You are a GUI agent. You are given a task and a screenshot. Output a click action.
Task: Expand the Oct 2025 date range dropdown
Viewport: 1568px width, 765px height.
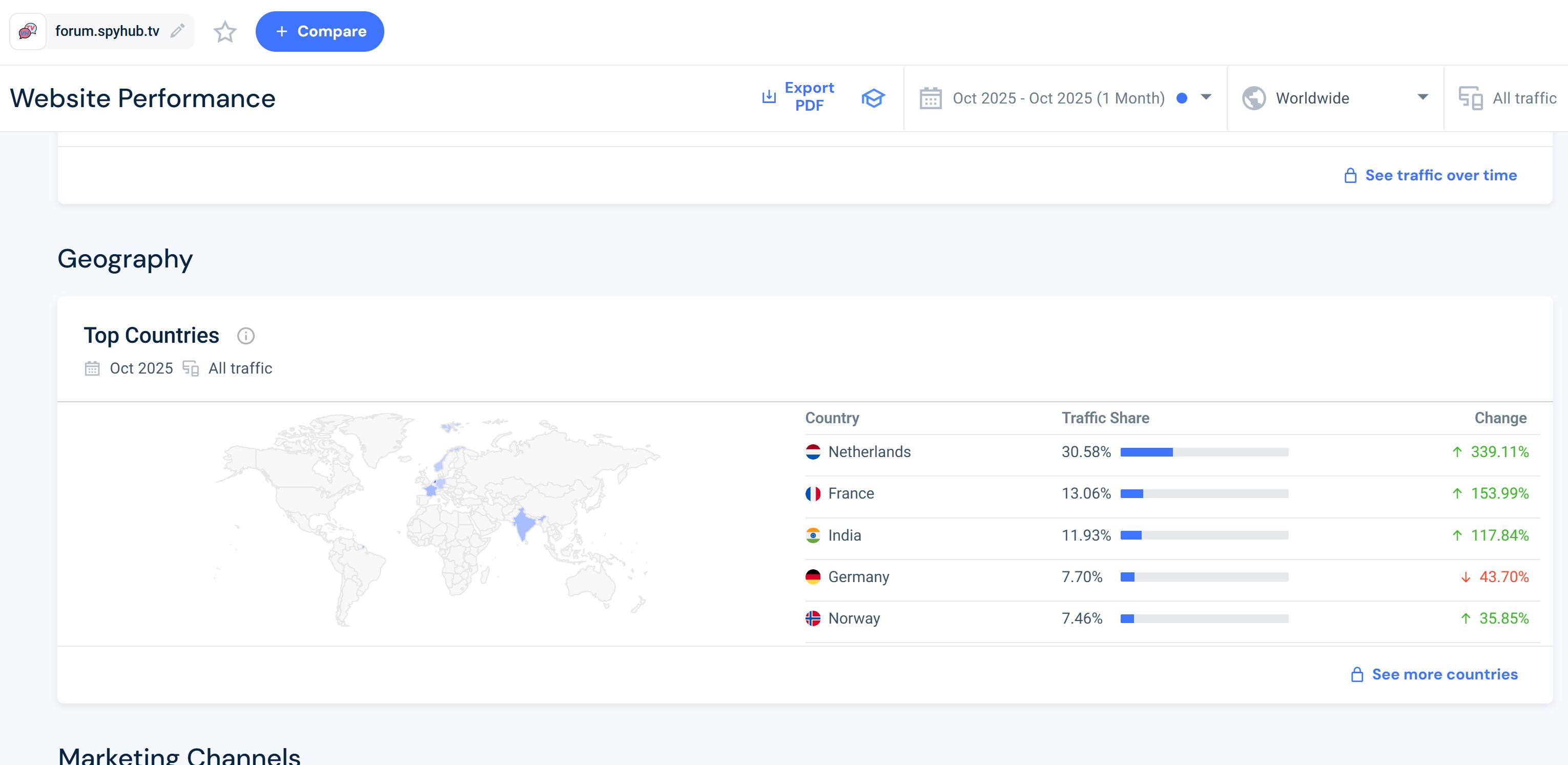tap(1205, 97)
